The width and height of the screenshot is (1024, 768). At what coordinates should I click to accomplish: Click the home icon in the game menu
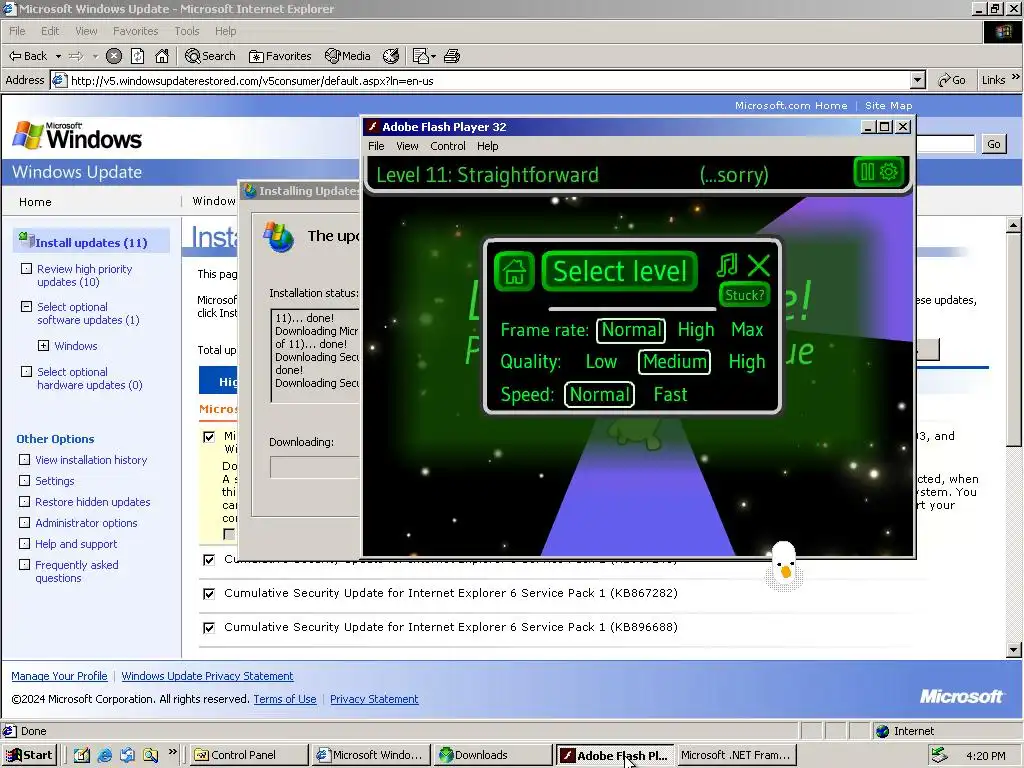point(515,271)
